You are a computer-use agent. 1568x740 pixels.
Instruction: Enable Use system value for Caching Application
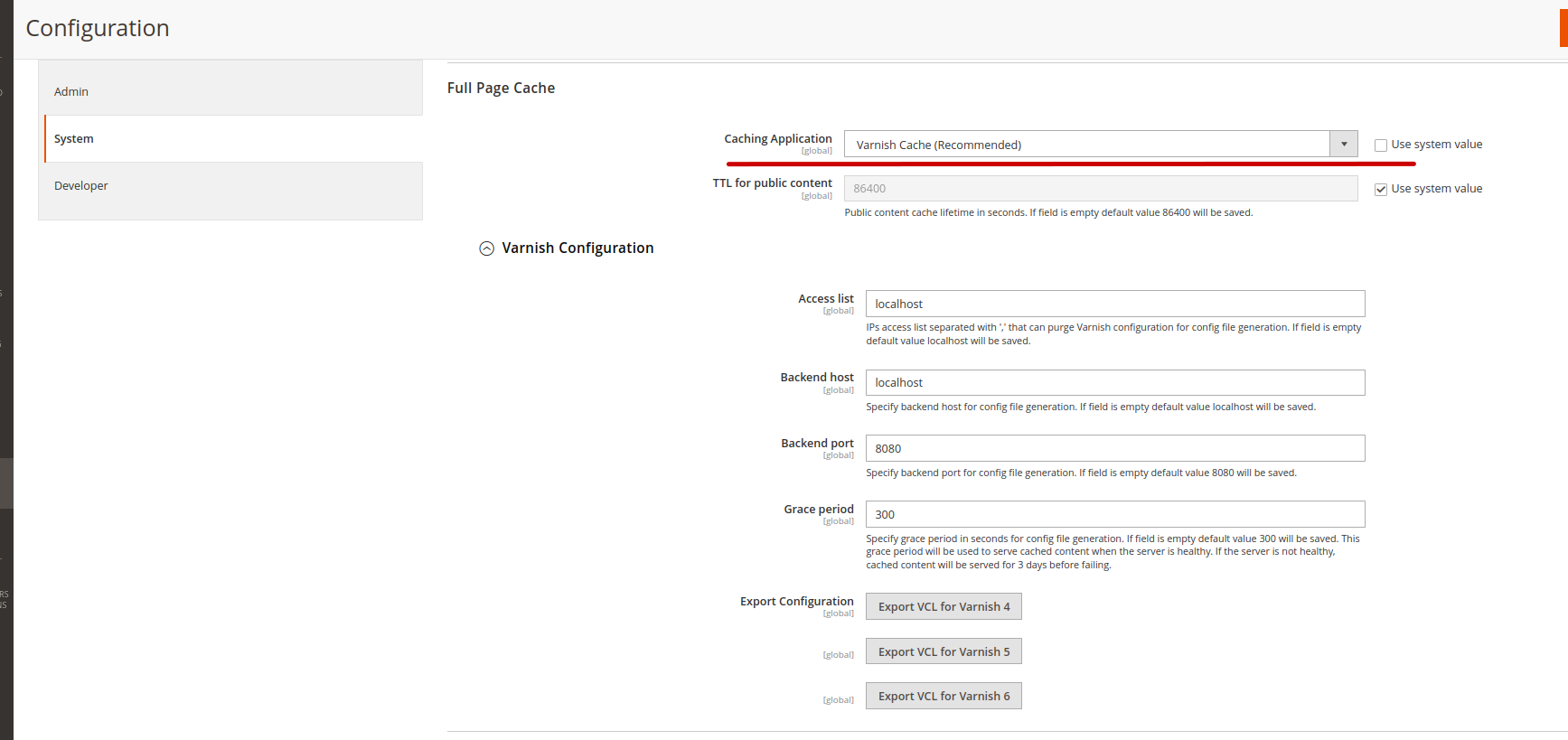pos(1380,145)
